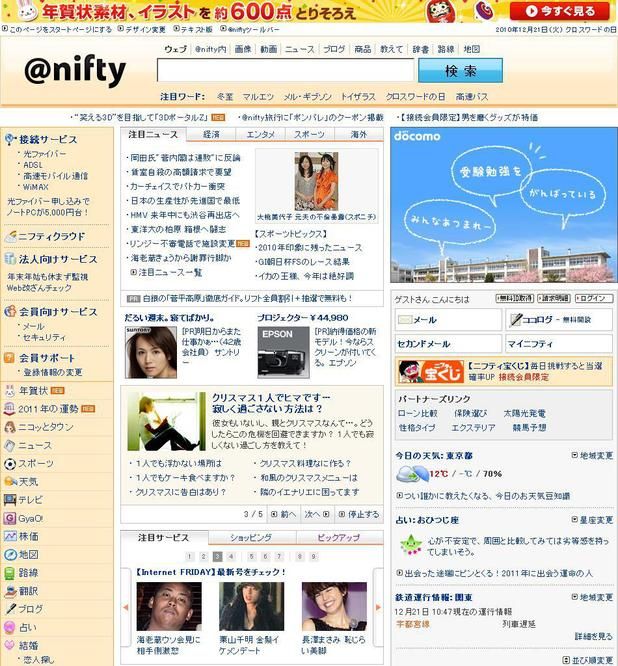Open the セカンドメール box
The height and width of the screenshot is (666, 618).
pyautogui.click(x=449, y=344)
